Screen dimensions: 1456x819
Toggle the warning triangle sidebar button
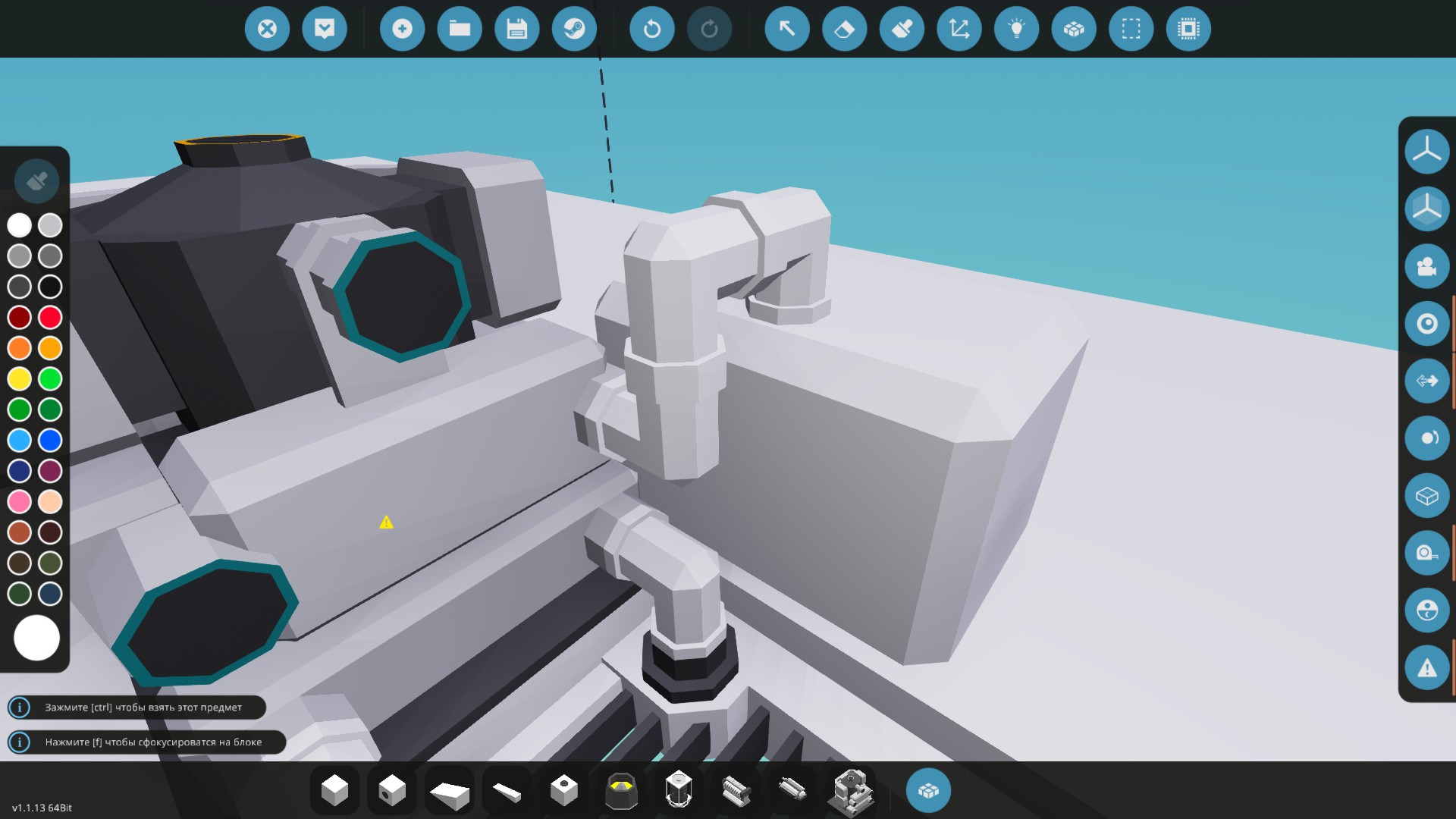(x=1426, y=668)
